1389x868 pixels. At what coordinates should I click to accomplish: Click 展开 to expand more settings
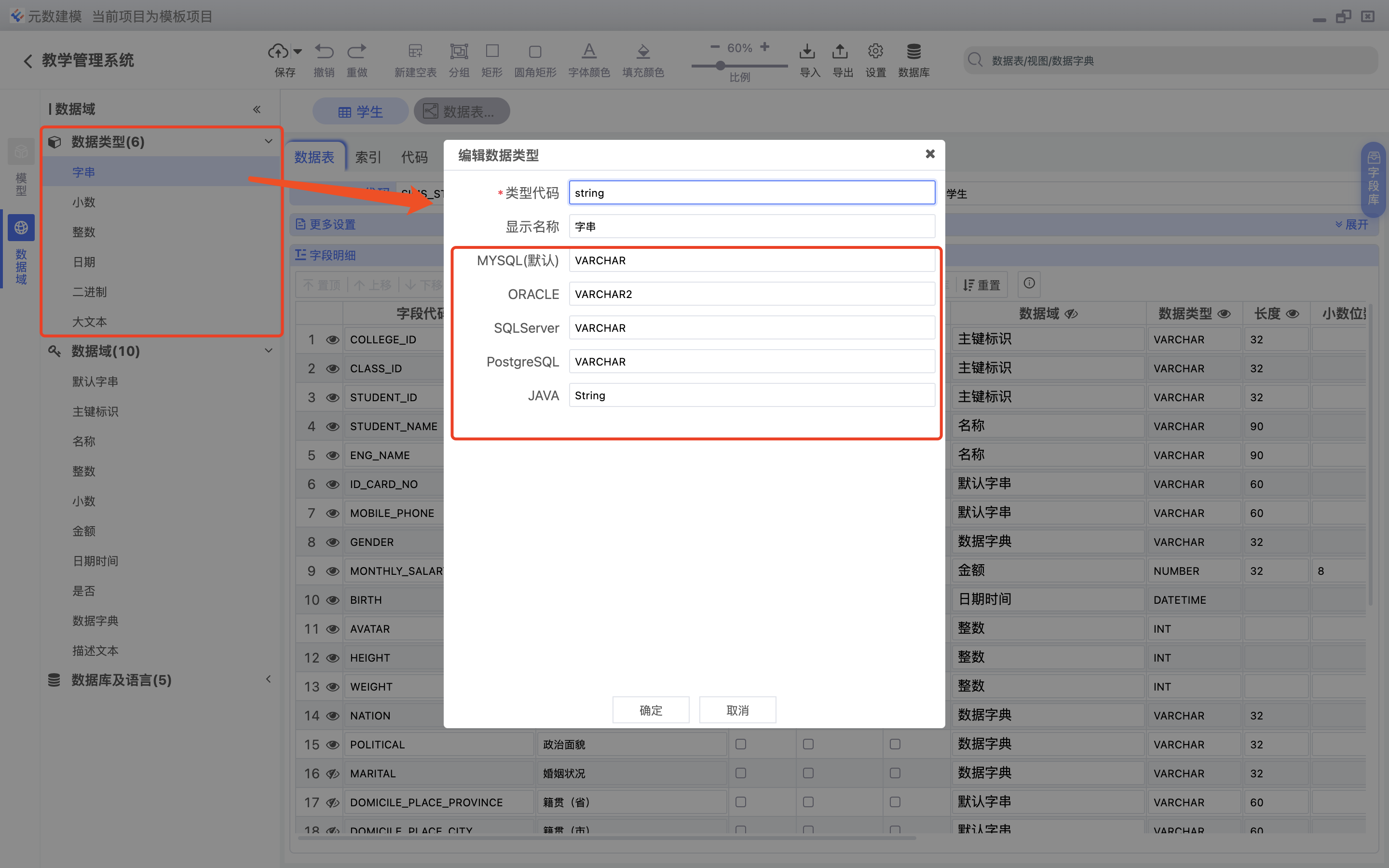[x=1352, y=224]
